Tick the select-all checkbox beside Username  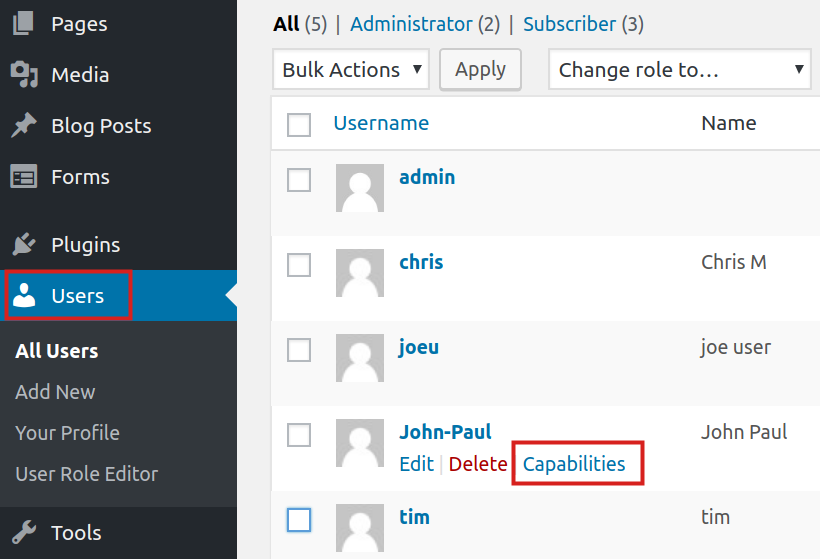point(299,125)
